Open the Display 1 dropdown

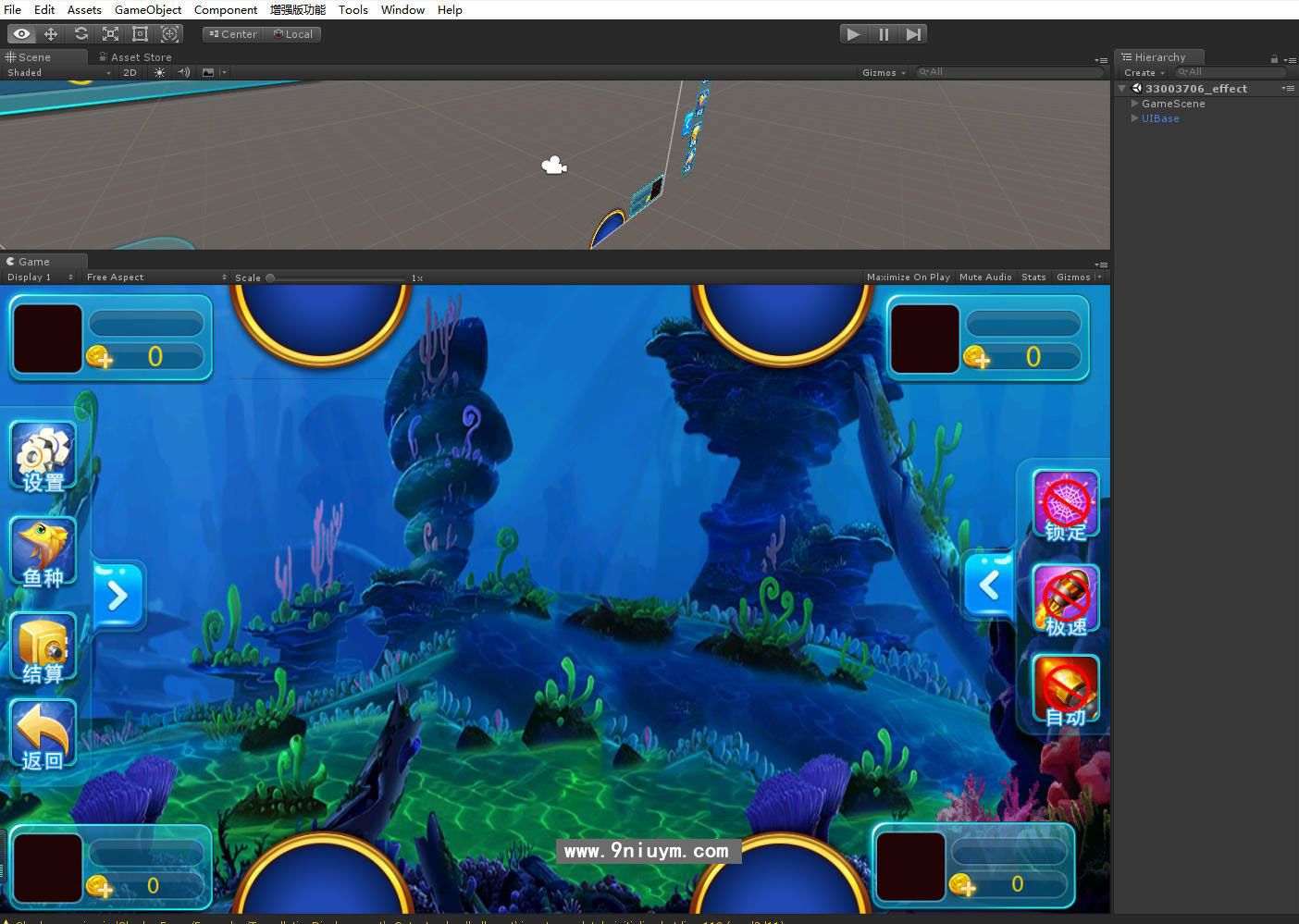coord(40,277)
